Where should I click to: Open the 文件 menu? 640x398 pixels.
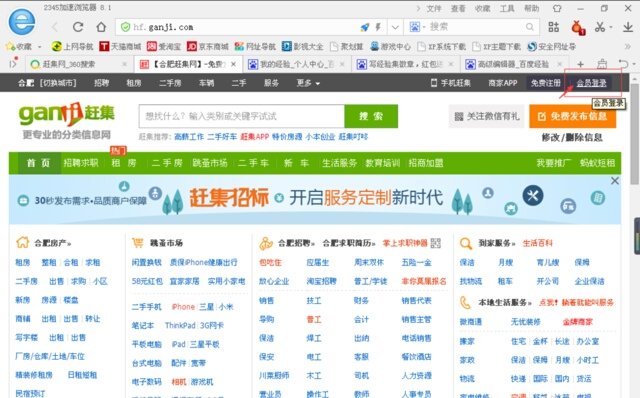(434, 9)
